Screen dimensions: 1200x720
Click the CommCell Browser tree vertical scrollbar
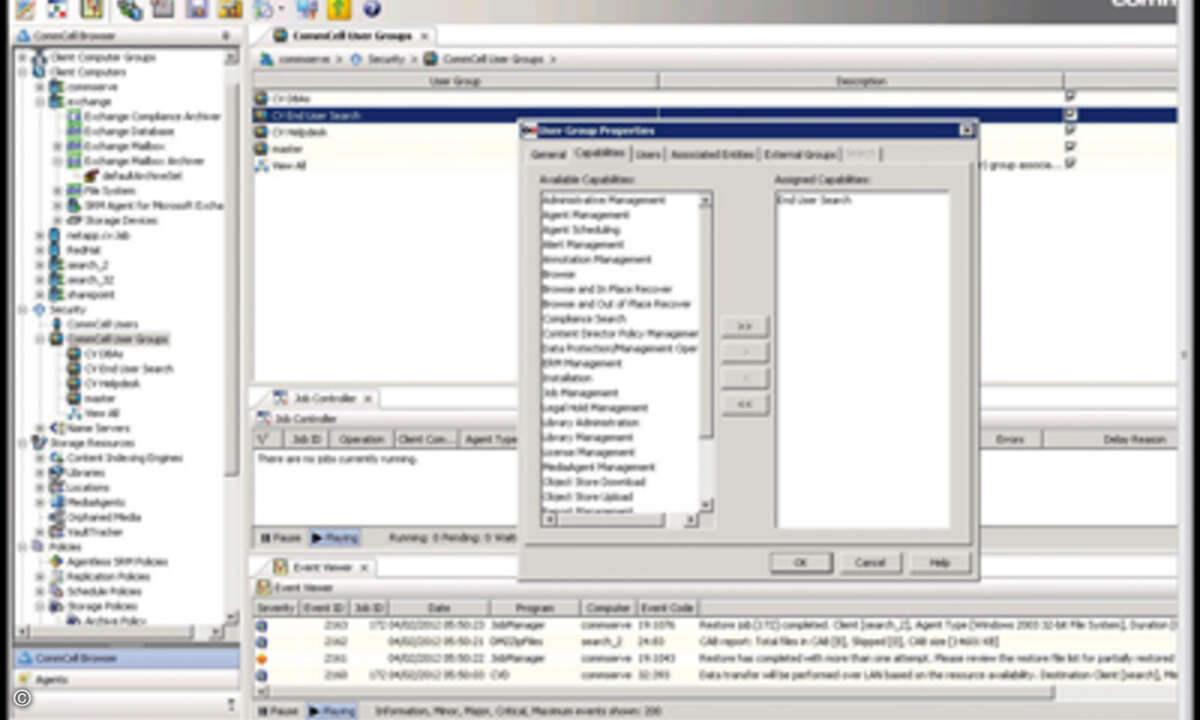click(231, 336)
